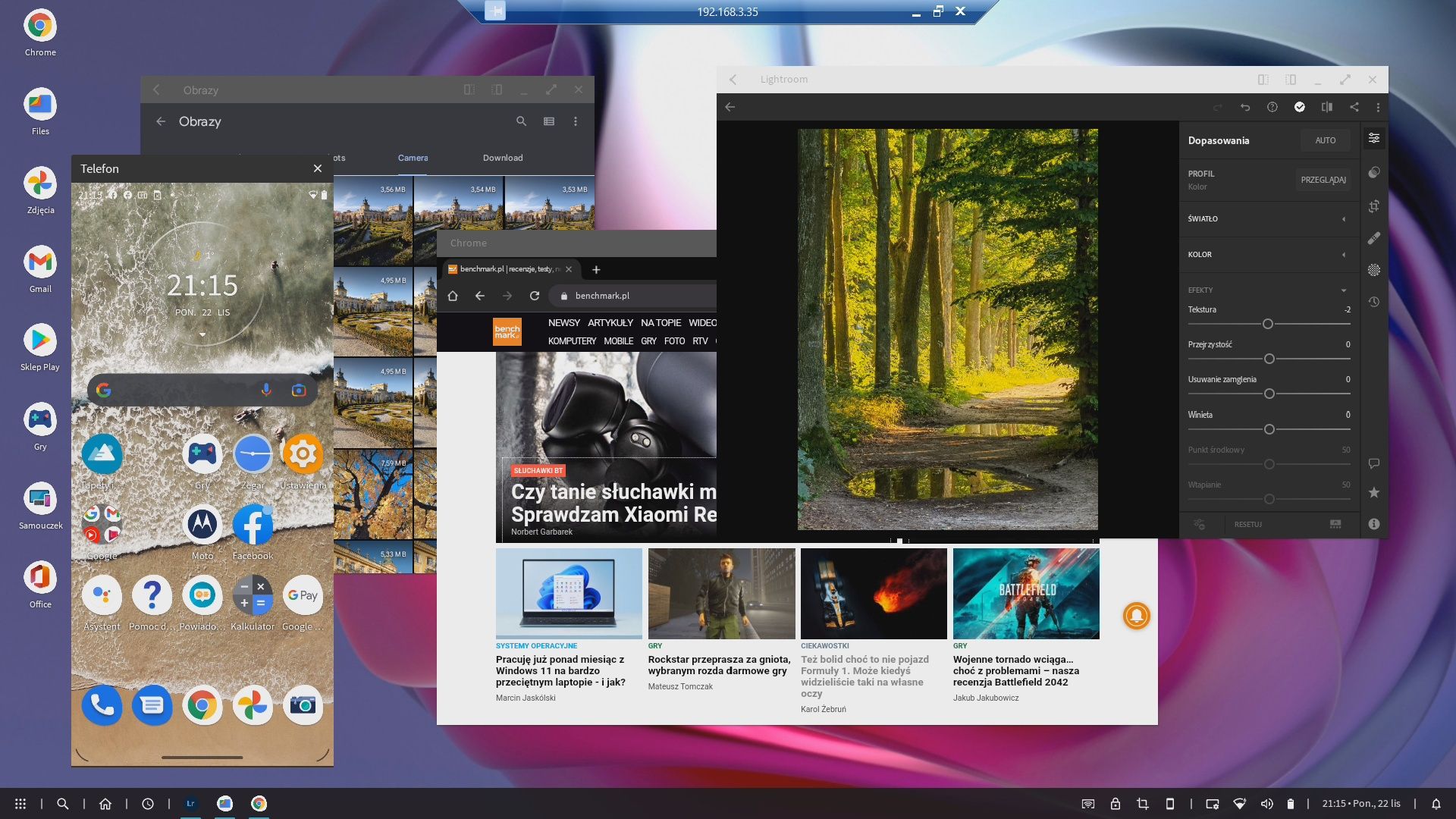Click the benchmark.pl address bar
The height and width of the screenshot is (819, 1456).
634,296
